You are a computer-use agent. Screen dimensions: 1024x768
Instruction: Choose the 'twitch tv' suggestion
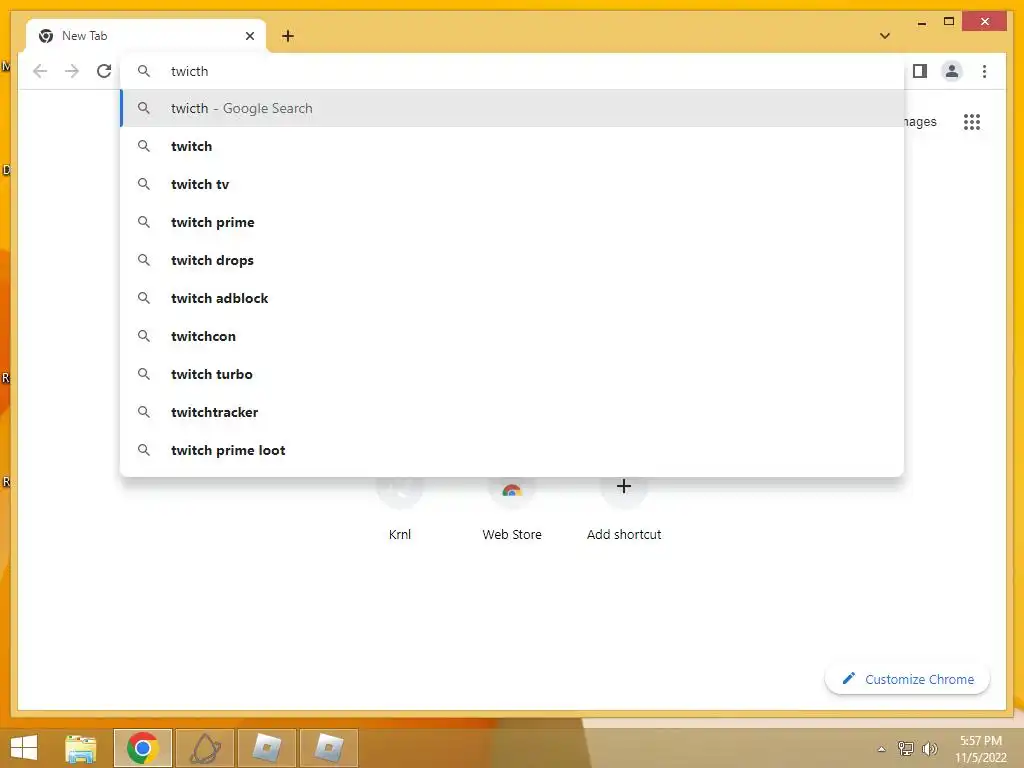[x=513, y=184]
